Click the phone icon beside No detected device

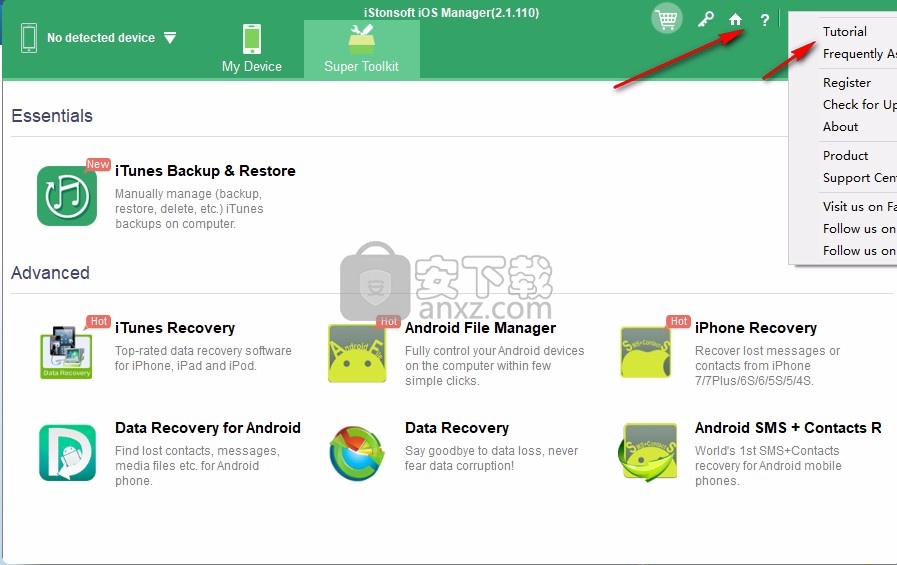coord(29,38)
